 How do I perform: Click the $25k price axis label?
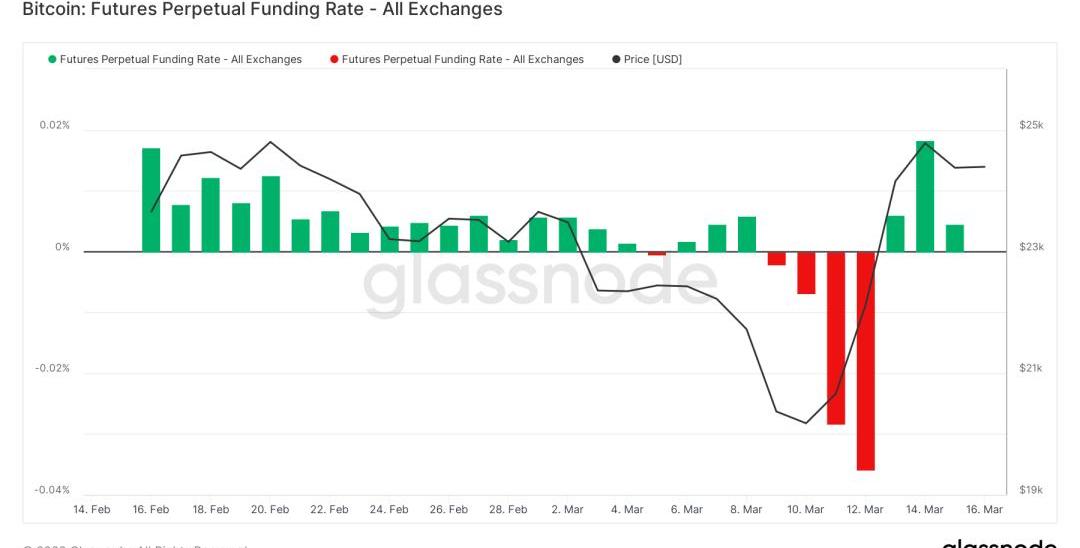click(1031, 125)
